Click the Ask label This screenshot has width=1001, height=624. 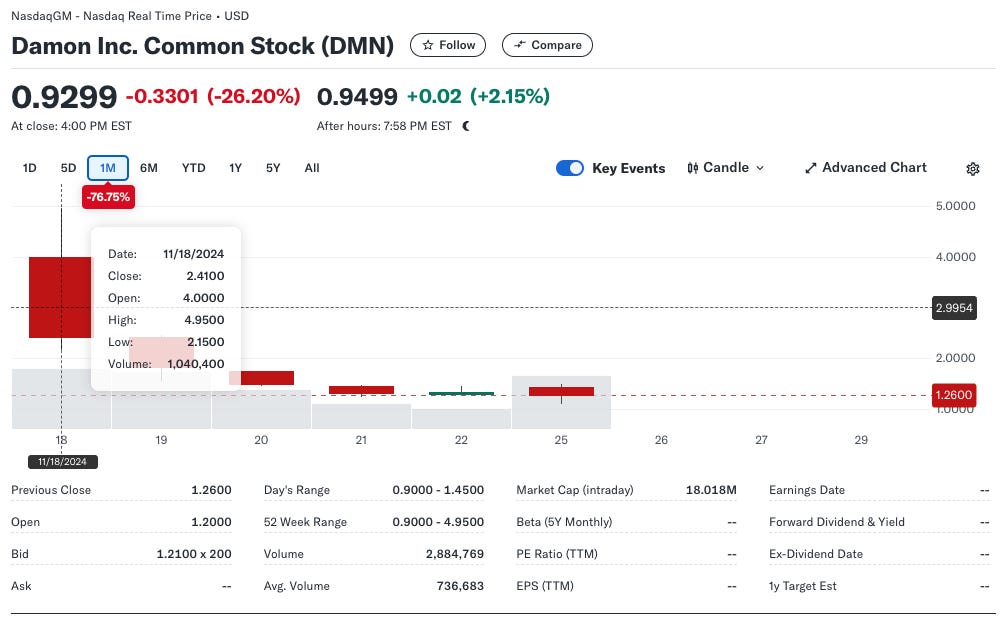coord(21,586)
